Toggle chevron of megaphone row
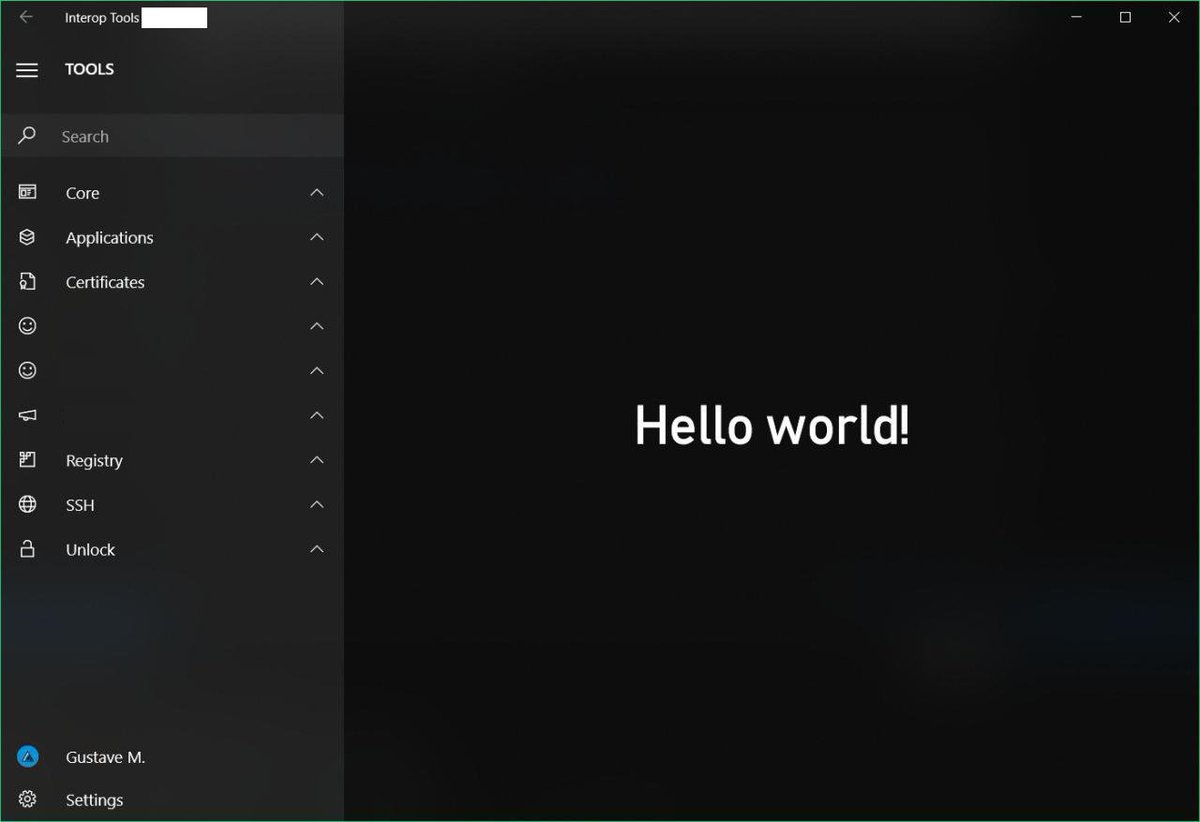The image size is (1200, 822). click(x=317, y=415)
